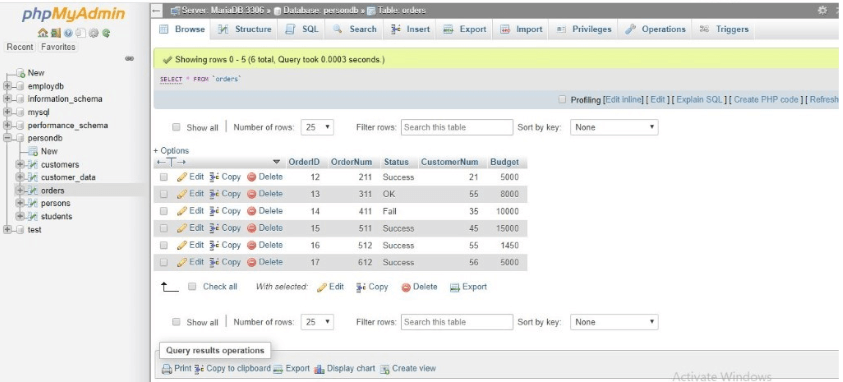The image size is (843, 382).
Task: Open lower Number of rows dropdown
Action: coord(317,322)
